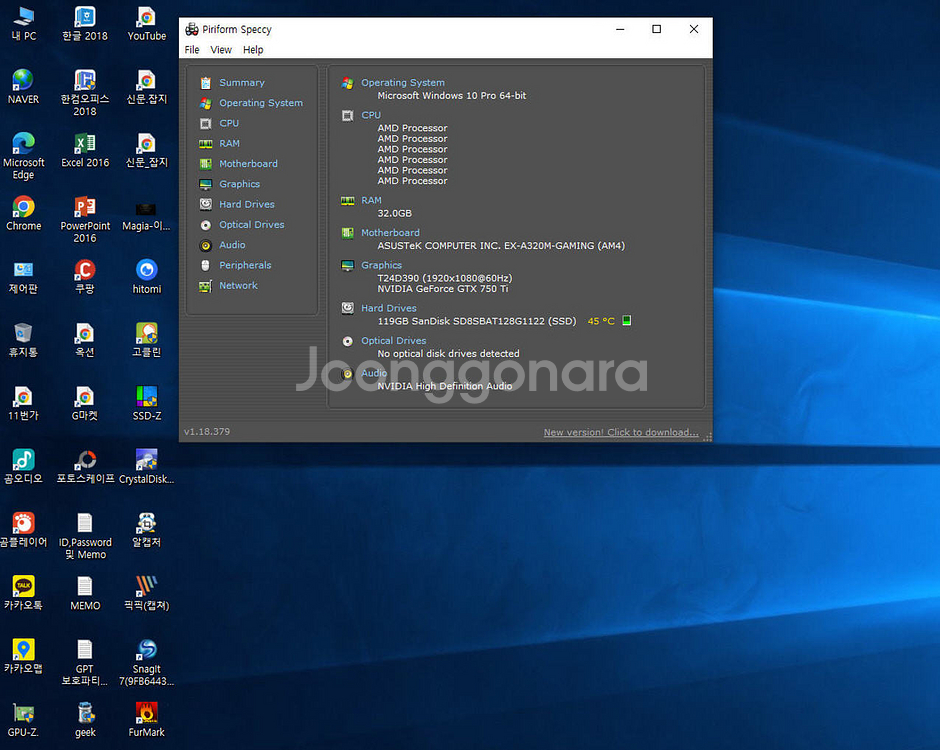Click the Hard Drives heading in summary pane
940x750 pixels.
pyautogui.click(x=388, y=308)
